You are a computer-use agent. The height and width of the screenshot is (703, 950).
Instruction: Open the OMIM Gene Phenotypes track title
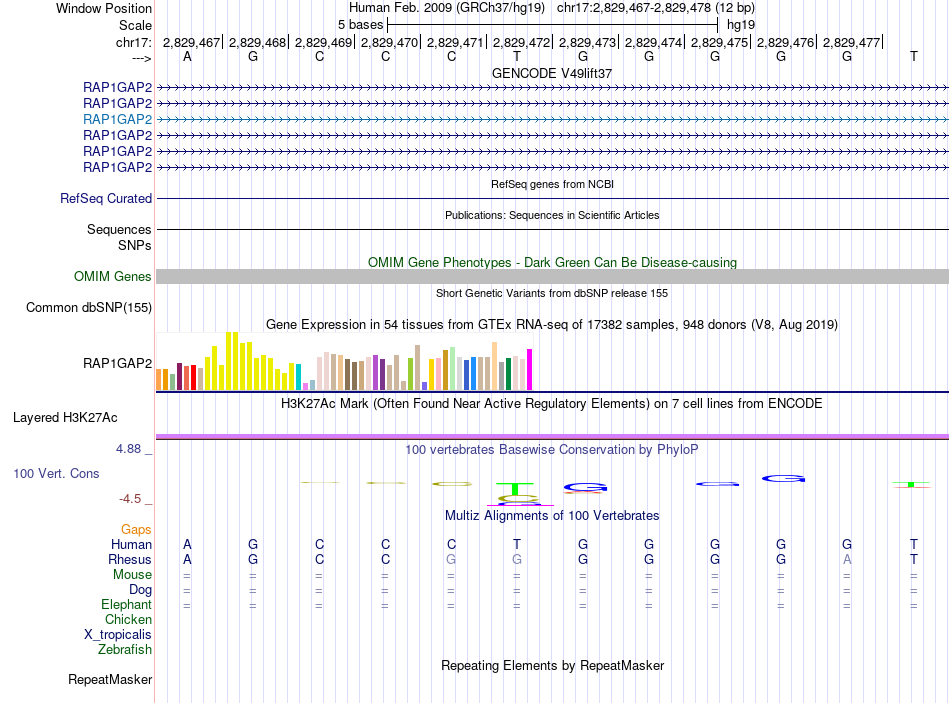tap(553, 262)
